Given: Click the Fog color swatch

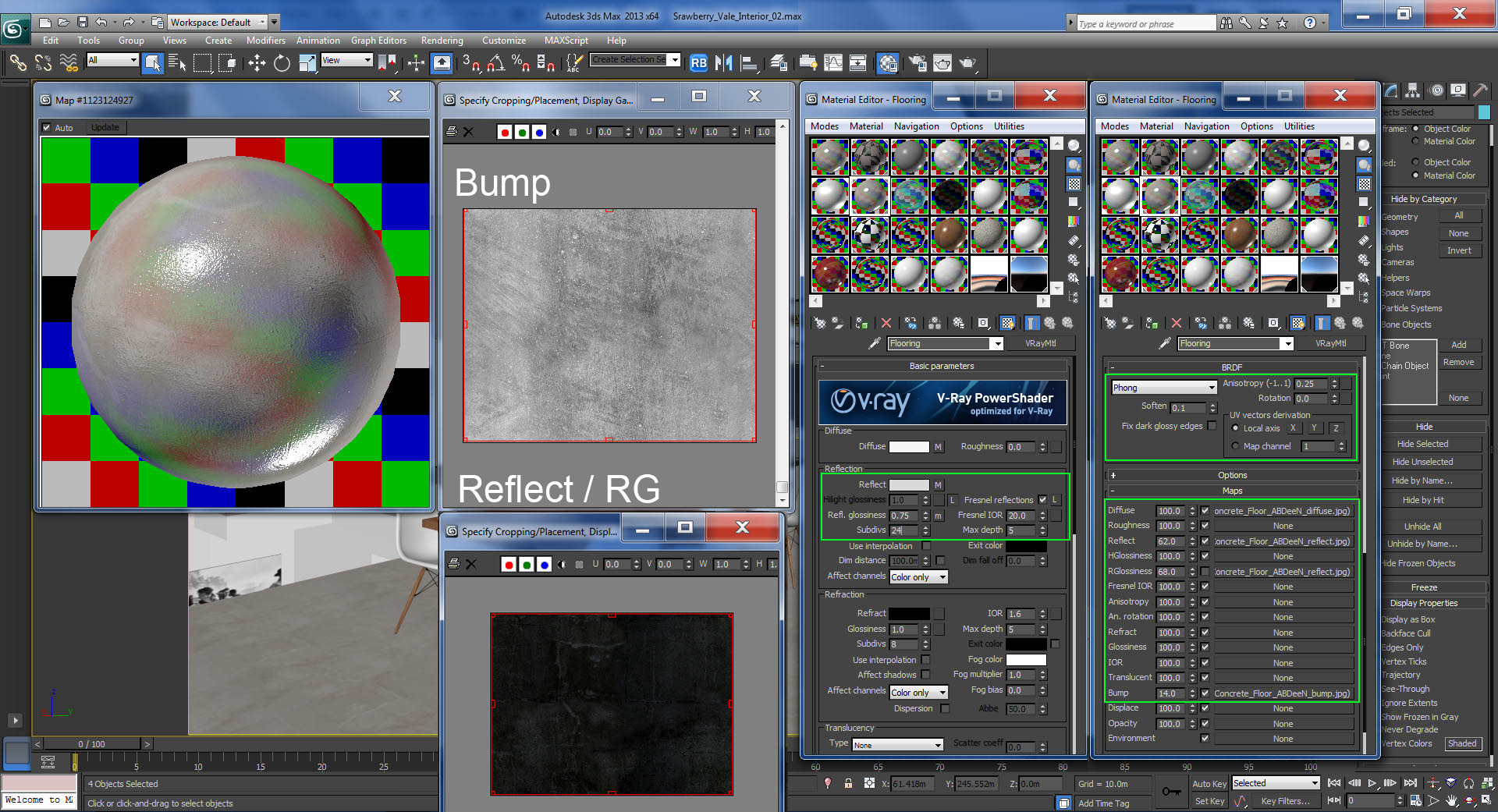Looking at the screenshot, I should 1026,660.
